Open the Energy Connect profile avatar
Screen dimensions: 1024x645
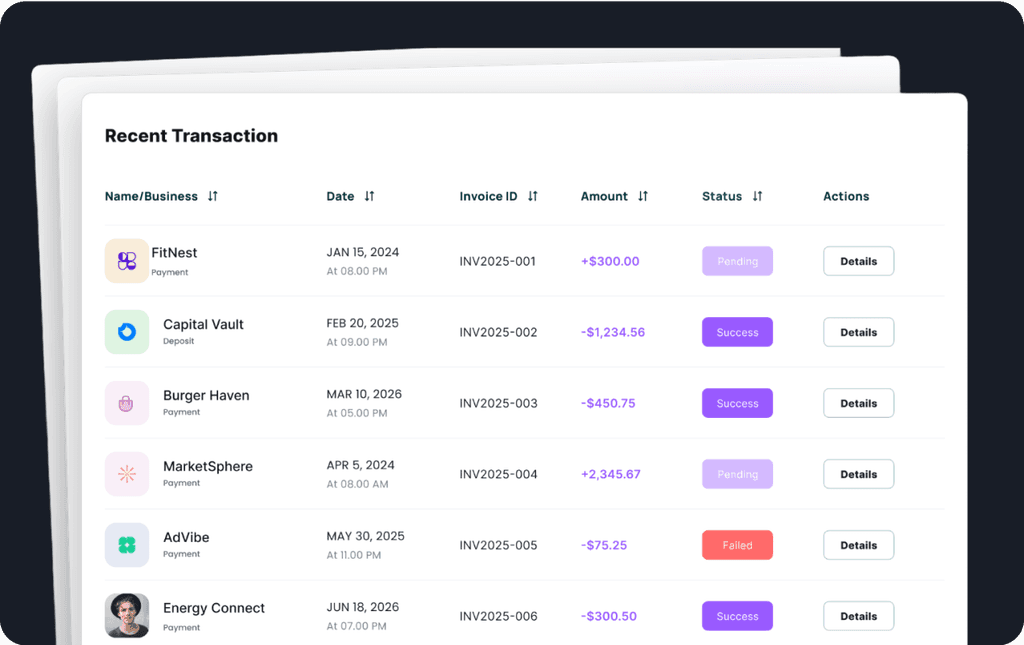click(x=127, y=614)
